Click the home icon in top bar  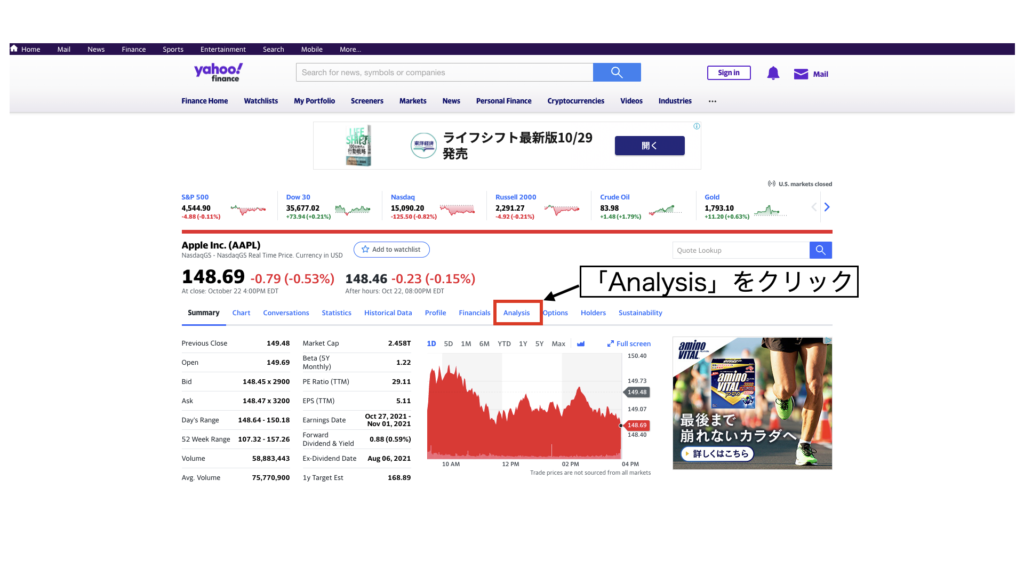[14, 48]
